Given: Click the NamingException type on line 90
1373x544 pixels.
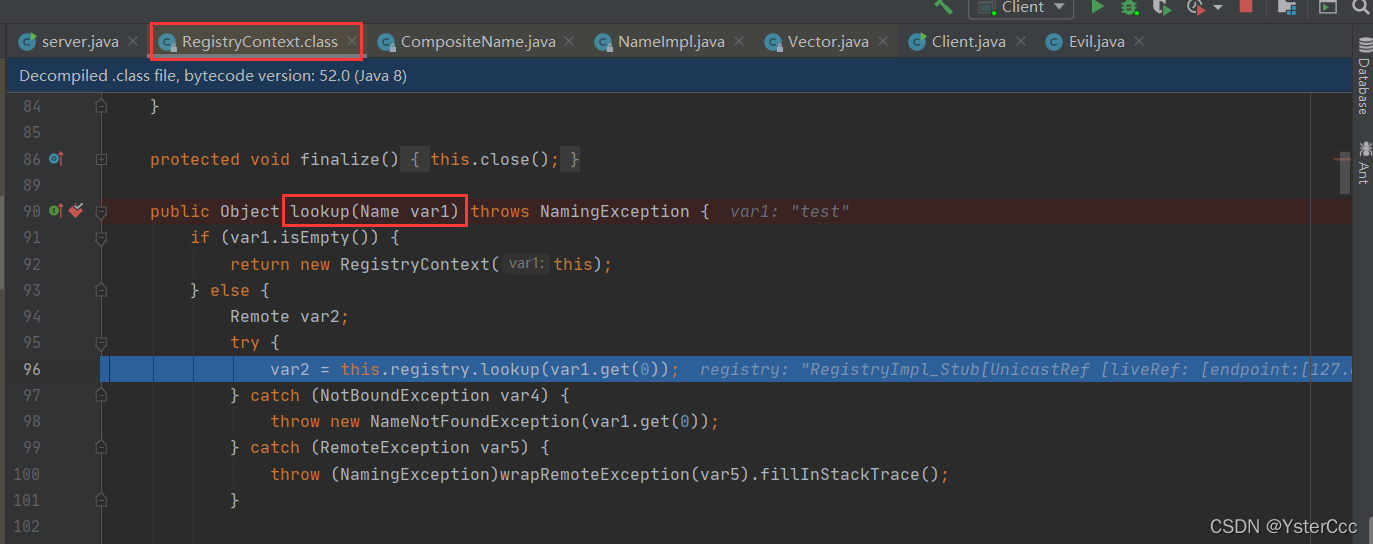Looking at the screenshot, I should click(614, 211).
